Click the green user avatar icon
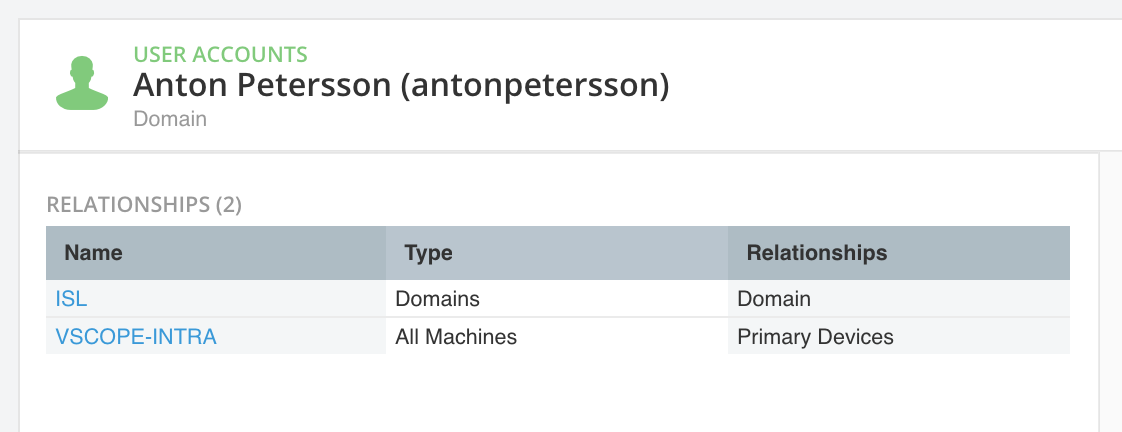1122x432 pixels. tap(82, 83)
